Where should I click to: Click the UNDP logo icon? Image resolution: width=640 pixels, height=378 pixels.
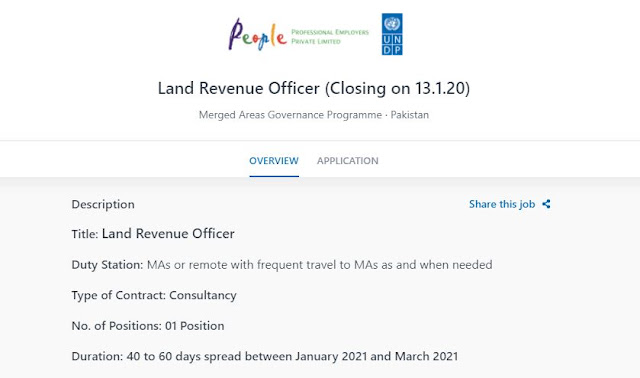pyautogui.click(x=392, y=34)
